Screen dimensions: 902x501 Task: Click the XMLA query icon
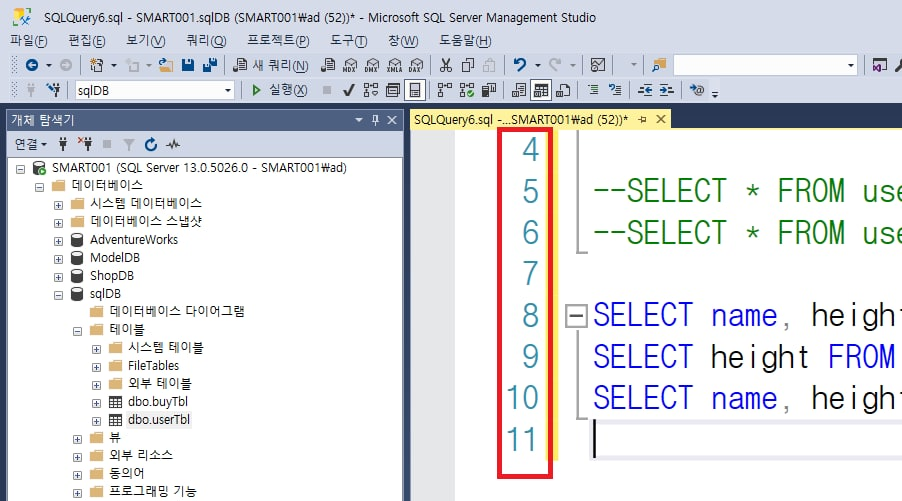(395, 65)
